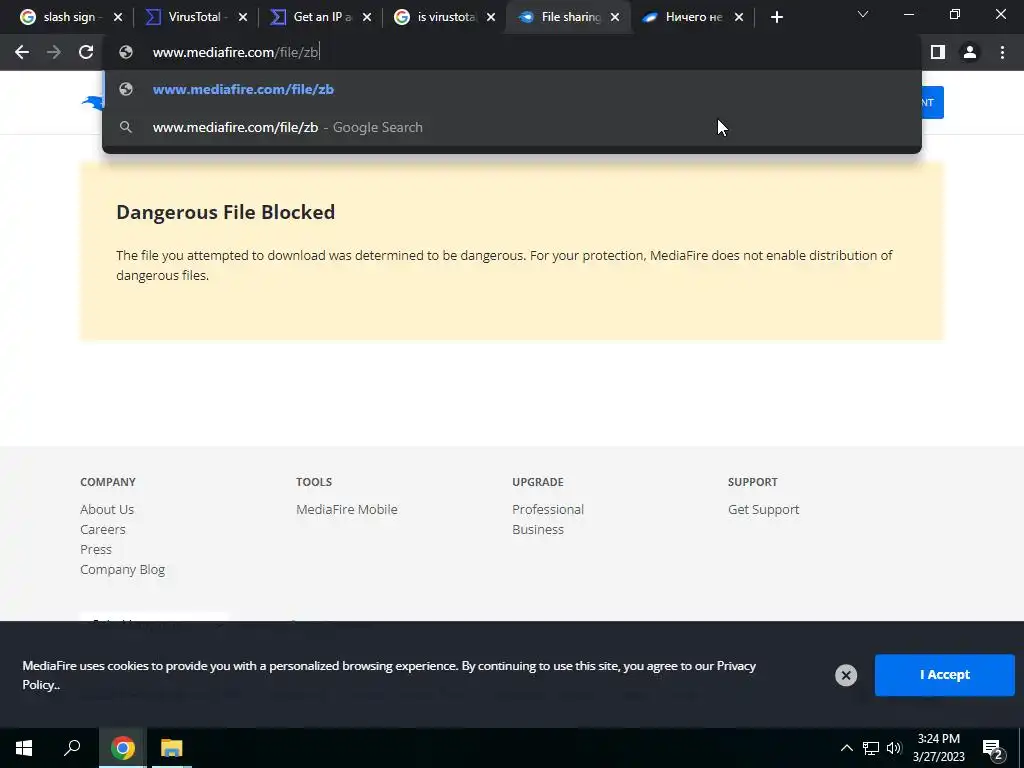1024x768 pixels.
Task: Open the Careers link
Action: [x=103, y=530]
